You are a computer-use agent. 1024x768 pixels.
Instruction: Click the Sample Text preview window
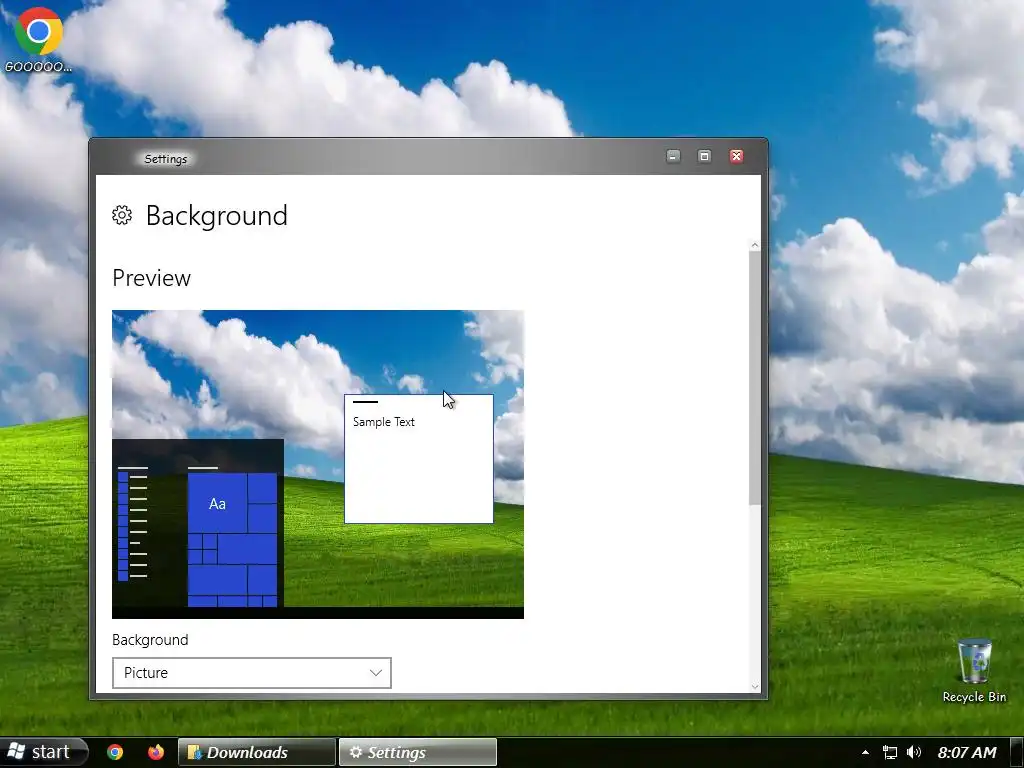[419, 458]
